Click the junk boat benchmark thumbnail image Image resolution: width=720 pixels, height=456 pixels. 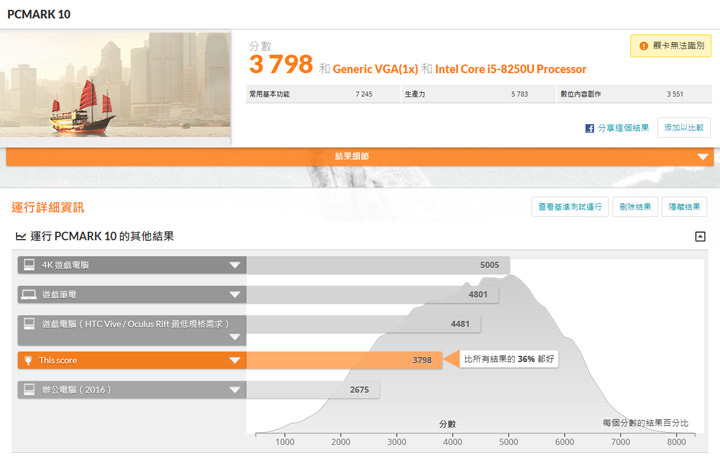(118, 87)
